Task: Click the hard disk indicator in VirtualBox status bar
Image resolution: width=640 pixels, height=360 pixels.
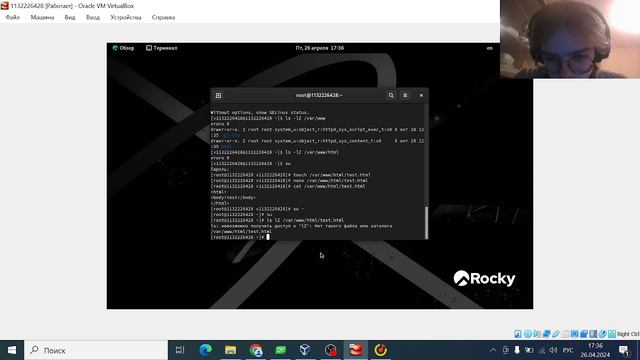Action: (518, 334)
